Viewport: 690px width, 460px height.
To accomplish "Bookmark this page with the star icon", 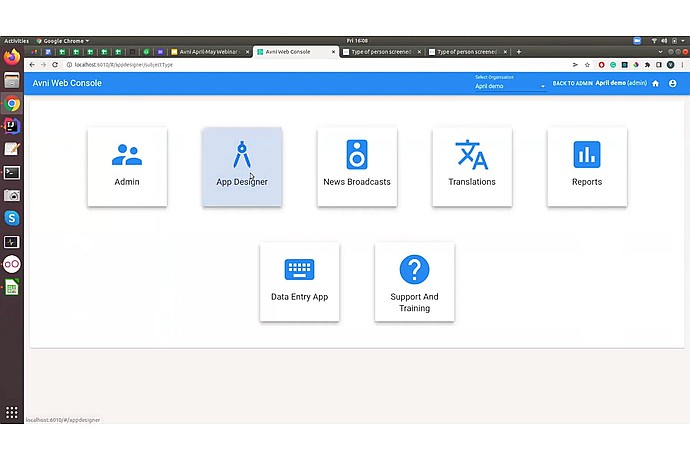I will [x=587, y=65].
